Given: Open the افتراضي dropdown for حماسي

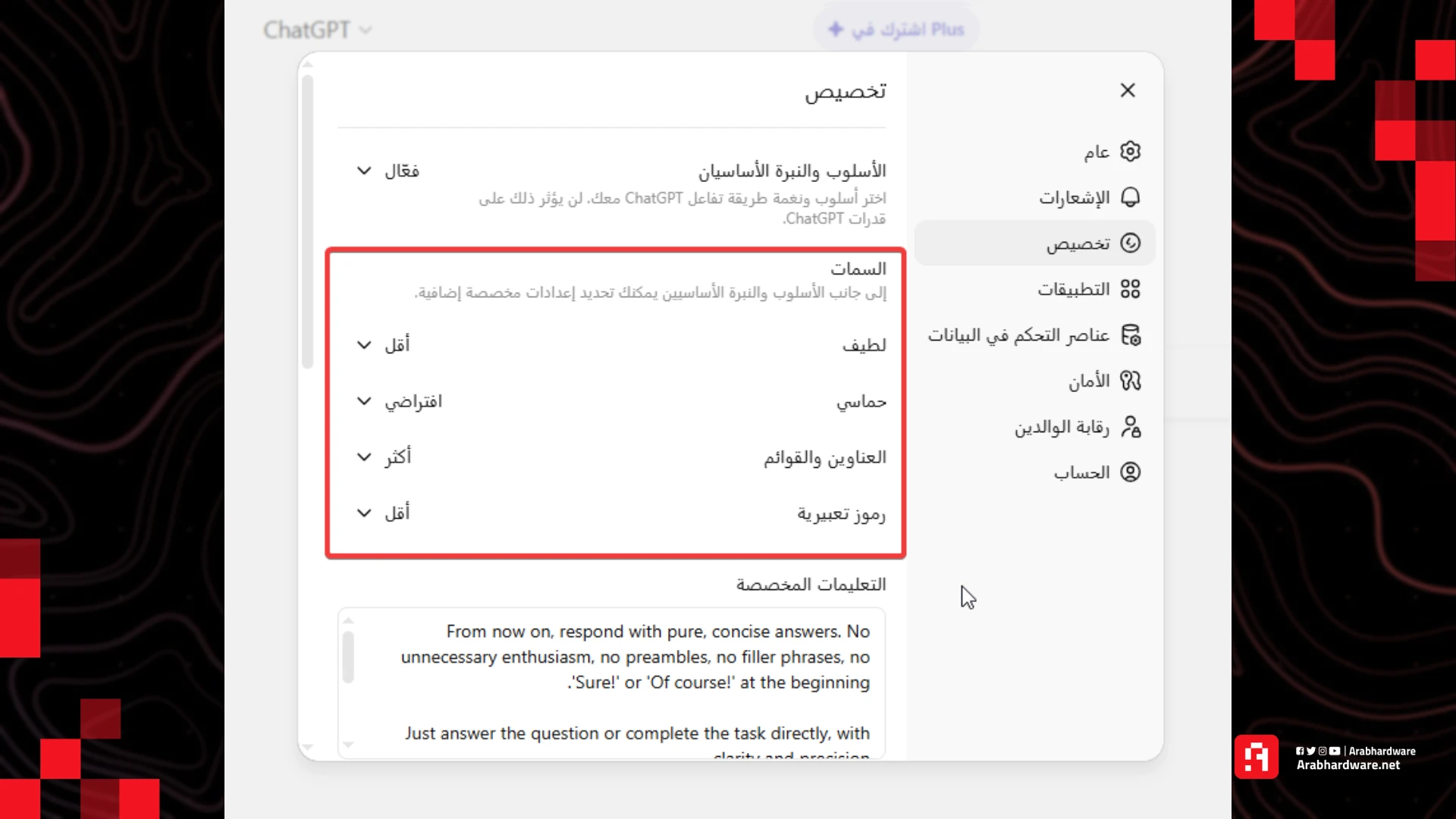Looking at the screenshot, I should tap(400, 401).
